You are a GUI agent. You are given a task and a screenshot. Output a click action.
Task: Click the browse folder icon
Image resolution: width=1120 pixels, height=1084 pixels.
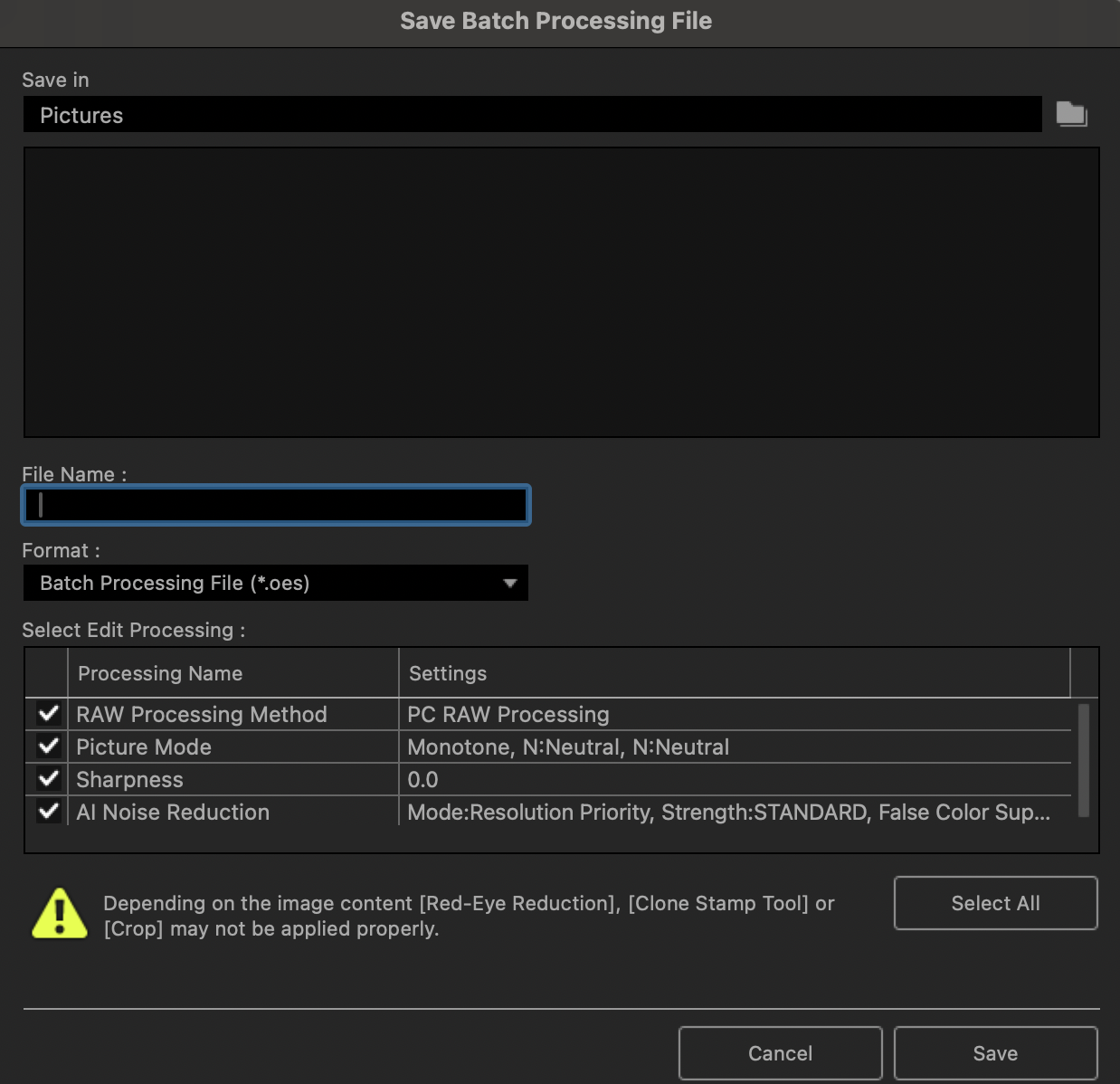tap(1071, 114)
